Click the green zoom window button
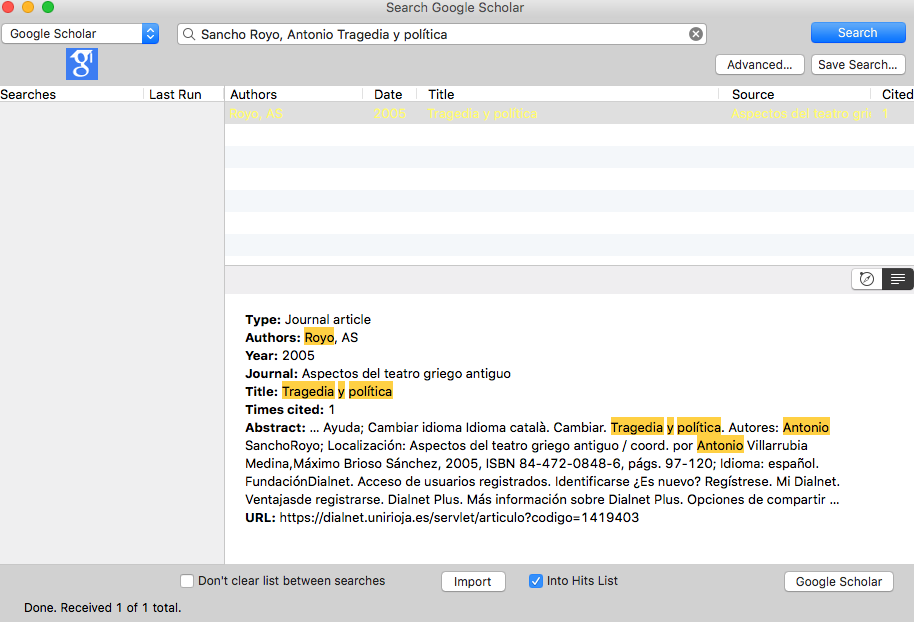This screenshot has width=914, height=622. click(48, 7)
